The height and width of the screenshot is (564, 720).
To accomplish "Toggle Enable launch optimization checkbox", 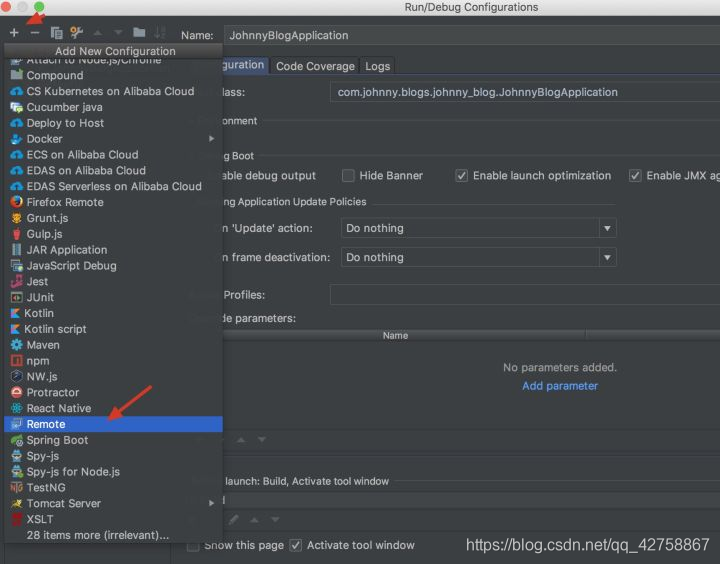I will tap(461, 175).
